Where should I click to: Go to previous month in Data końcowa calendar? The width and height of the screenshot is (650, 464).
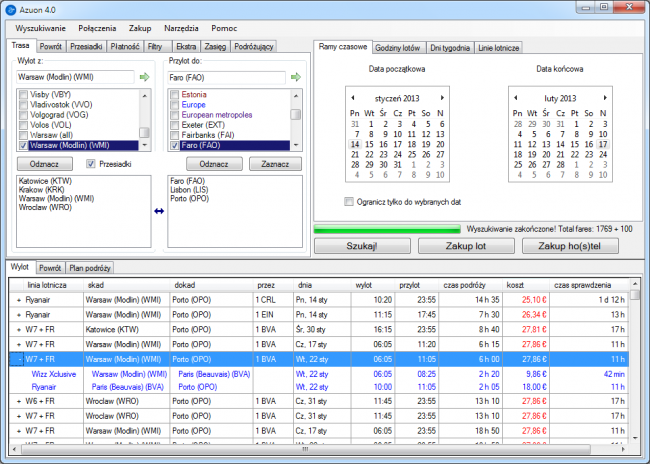[514, 98]
